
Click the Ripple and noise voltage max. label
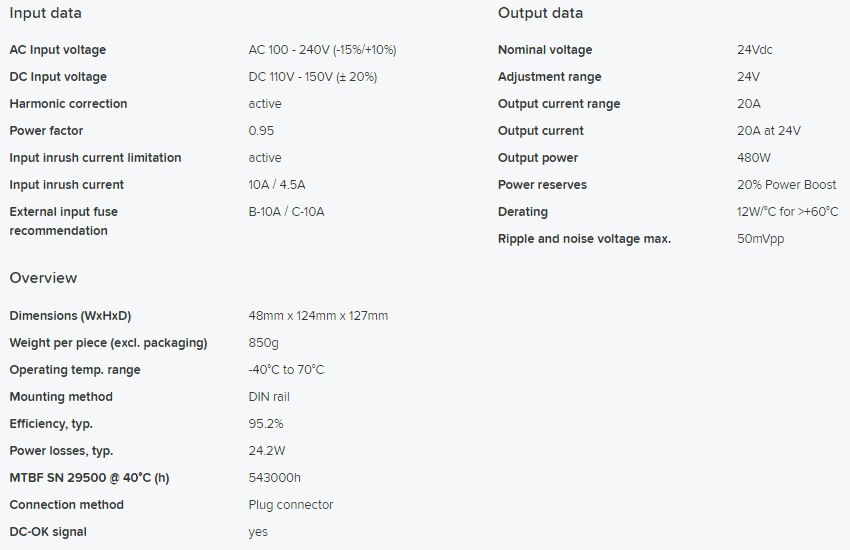point(584,239)
